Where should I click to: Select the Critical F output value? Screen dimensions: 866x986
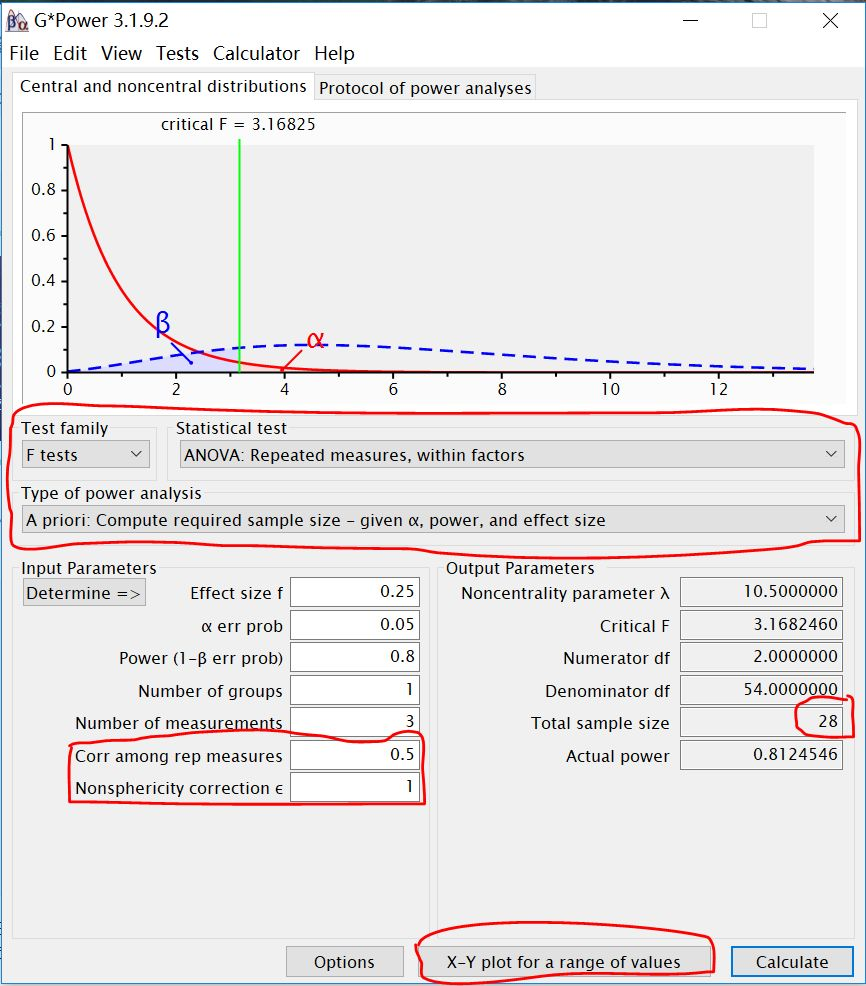761,625
